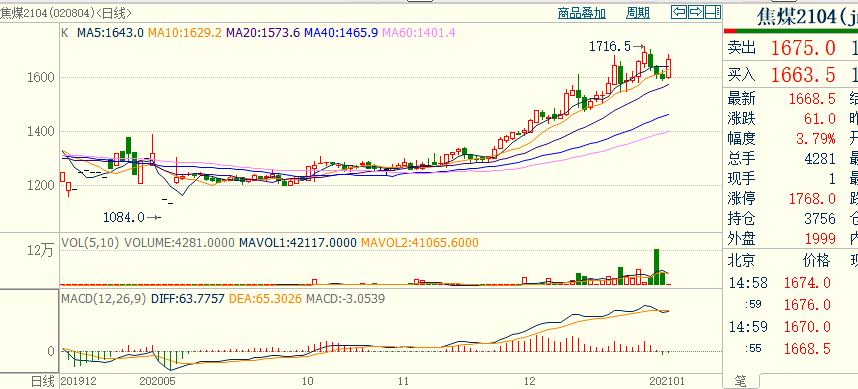Click the 1084.0 low price marker
This screenshot has width=858, height=389.
click(x=124, y=217)
